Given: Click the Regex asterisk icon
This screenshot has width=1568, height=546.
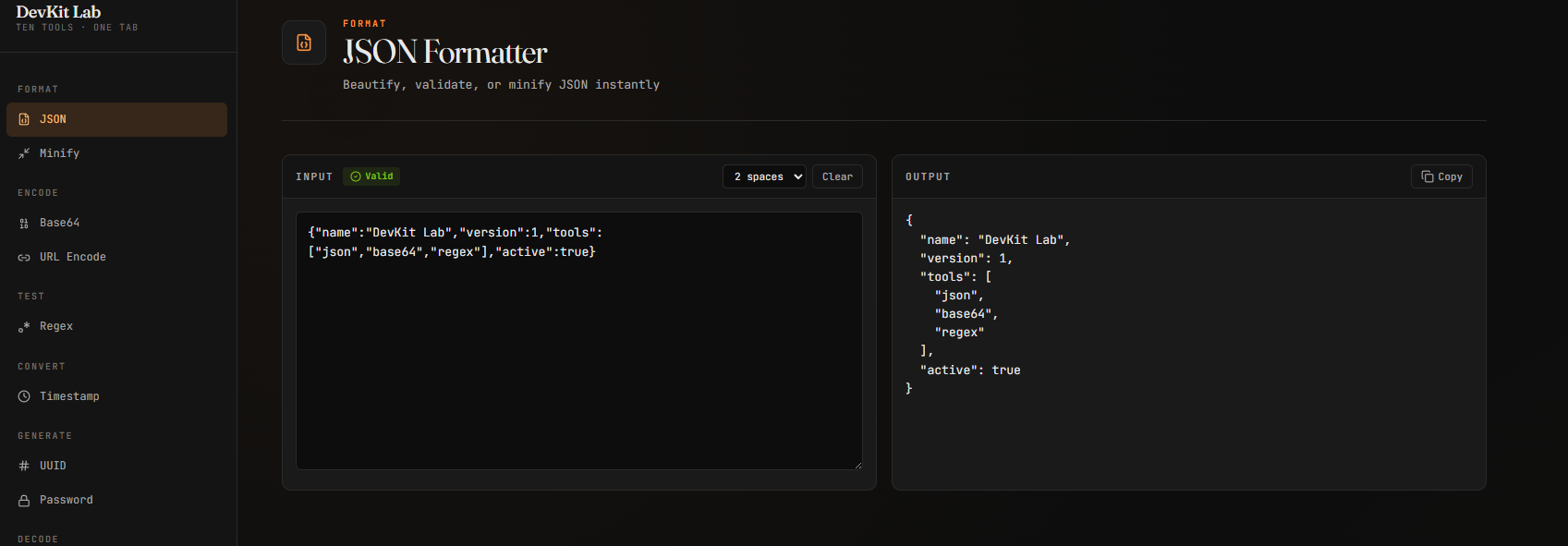Looking at the screenshot, I should click(x=24, y=326).
